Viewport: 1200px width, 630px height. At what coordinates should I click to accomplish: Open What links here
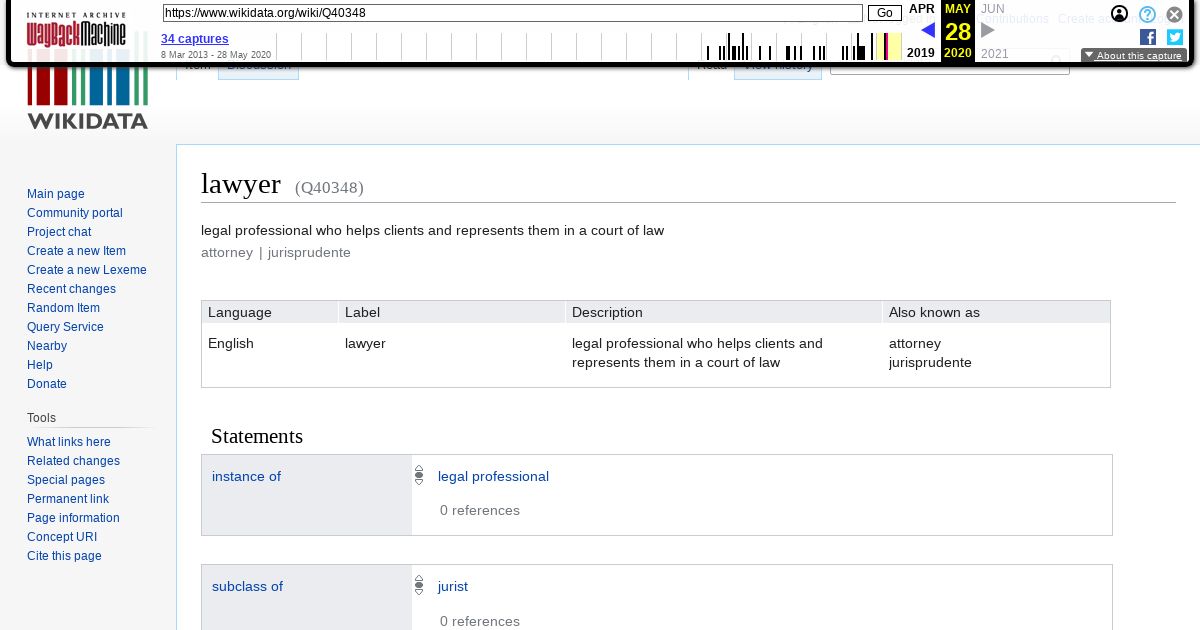(x=69, y=442)
